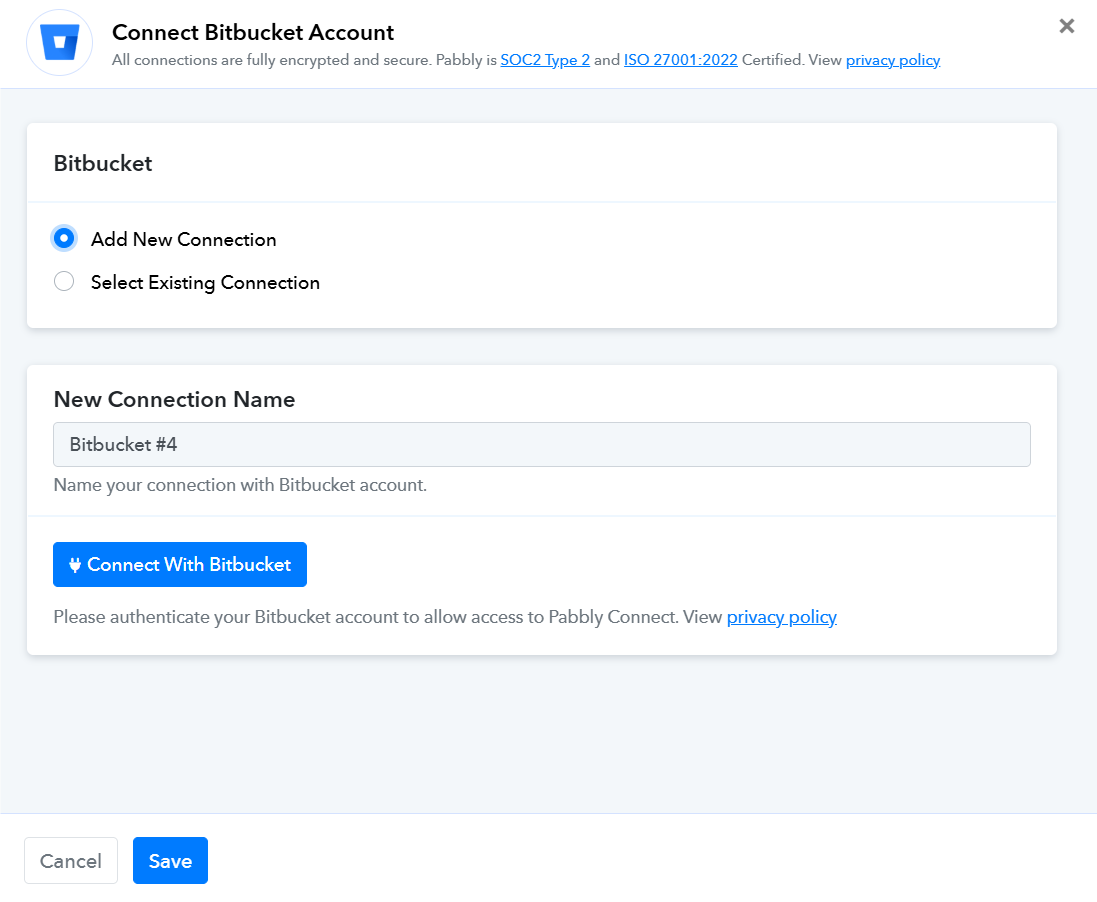This screenshot has width=1097, height=902.
Task: Open privacy policy link below the Connect button
Action: point(781,617)
